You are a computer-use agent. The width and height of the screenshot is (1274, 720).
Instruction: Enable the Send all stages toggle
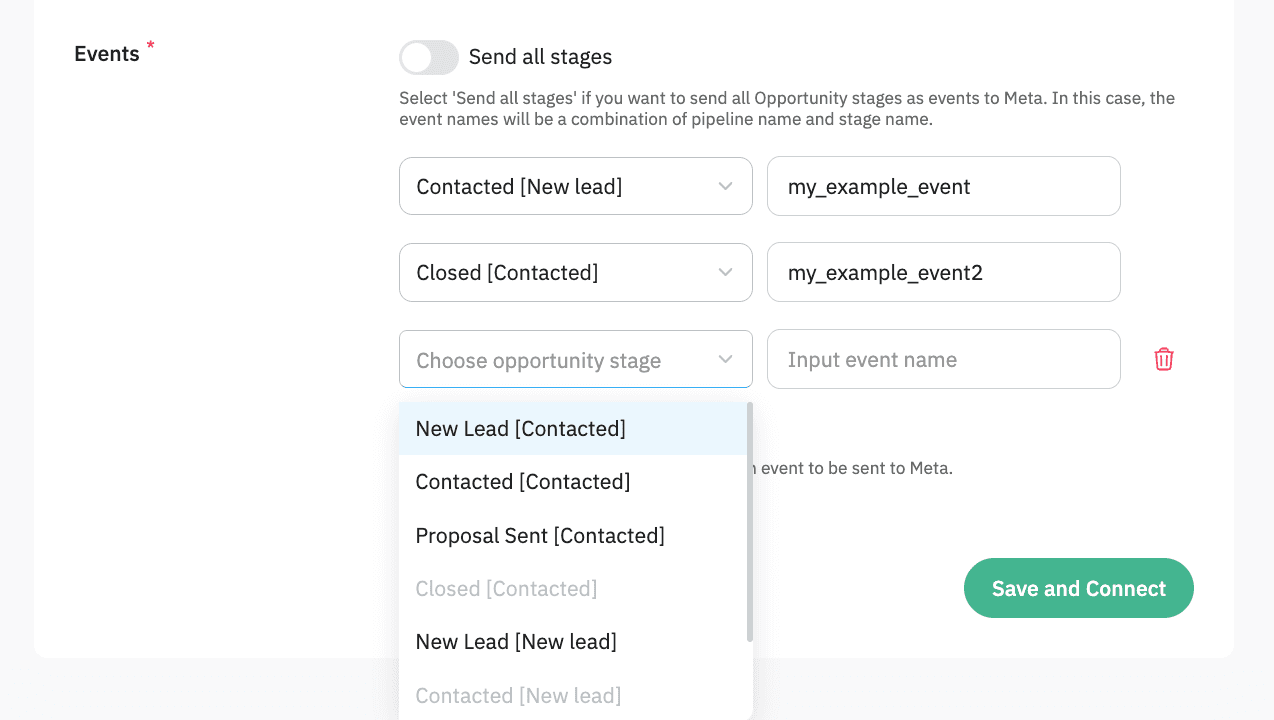point(428,57)
